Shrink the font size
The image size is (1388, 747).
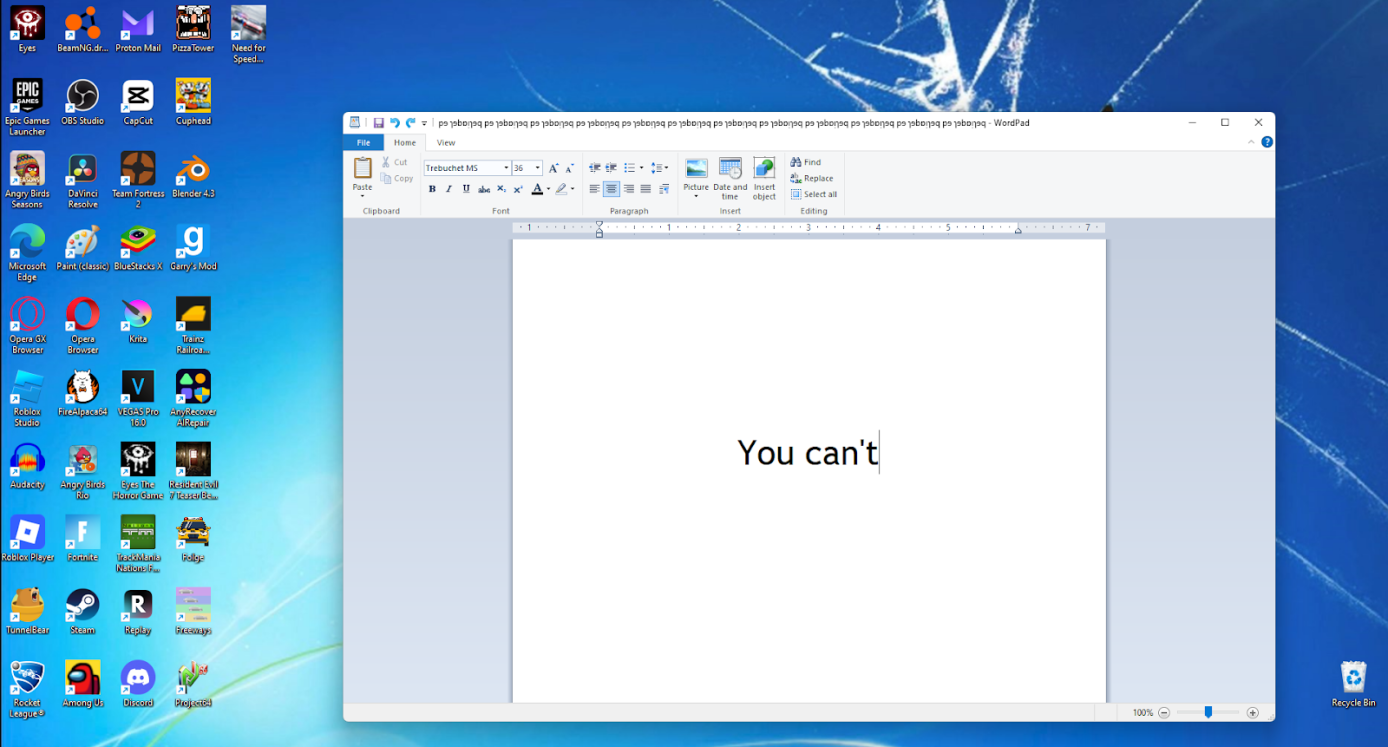570,168
